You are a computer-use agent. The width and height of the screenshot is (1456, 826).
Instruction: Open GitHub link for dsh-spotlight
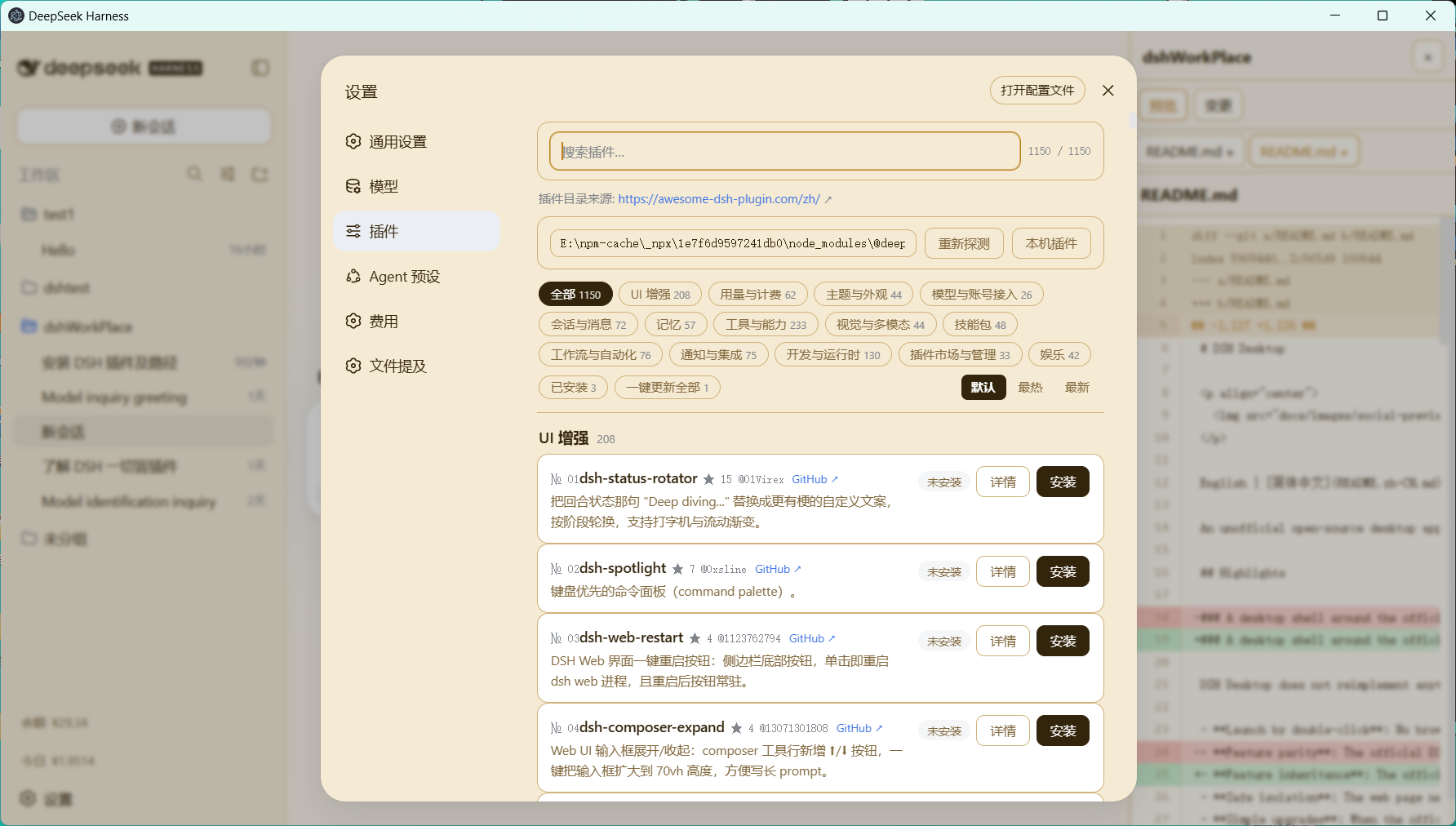(778, 570)
